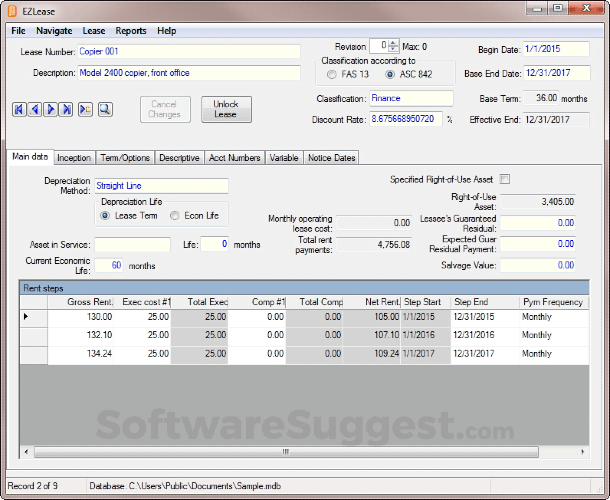
Task: Open the Help menu
Action: 167,31
